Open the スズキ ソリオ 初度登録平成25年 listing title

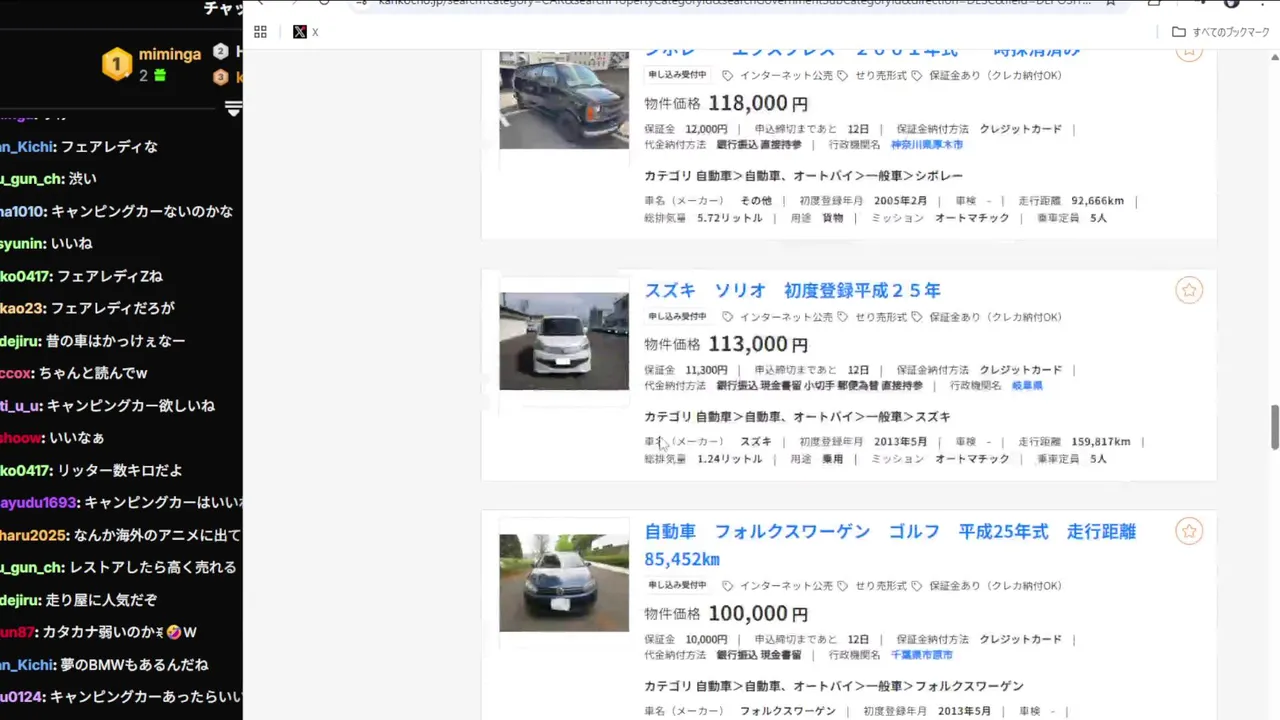click(x=792, y=290)
